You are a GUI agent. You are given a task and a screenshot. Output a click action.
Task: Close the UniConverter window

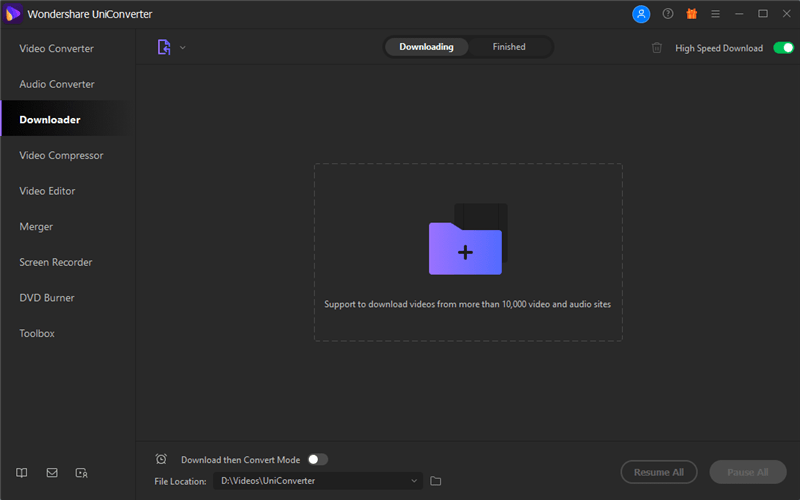click(x=786, y=14)
